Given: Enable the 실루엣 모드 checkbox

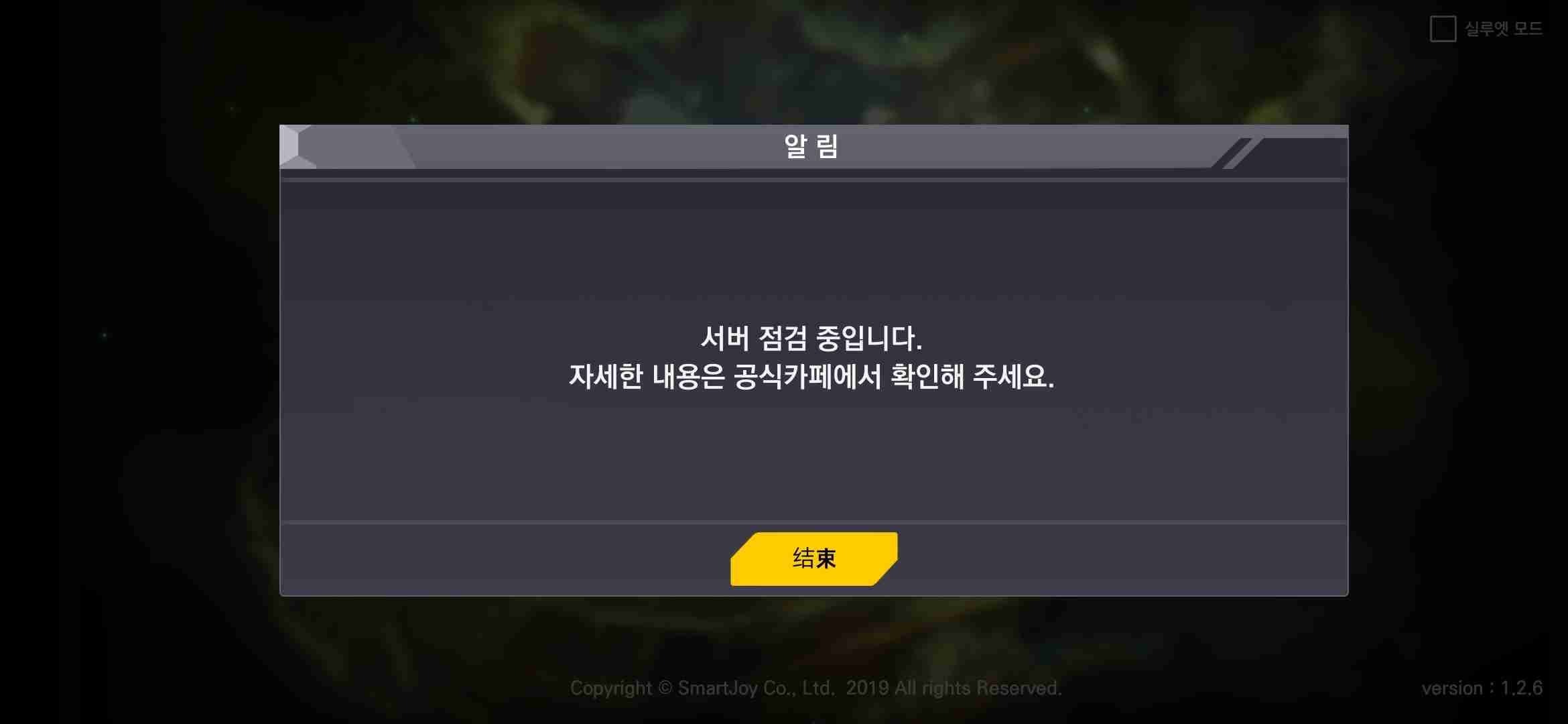Looking at the screenshot, I should [x=1443, y=29].
